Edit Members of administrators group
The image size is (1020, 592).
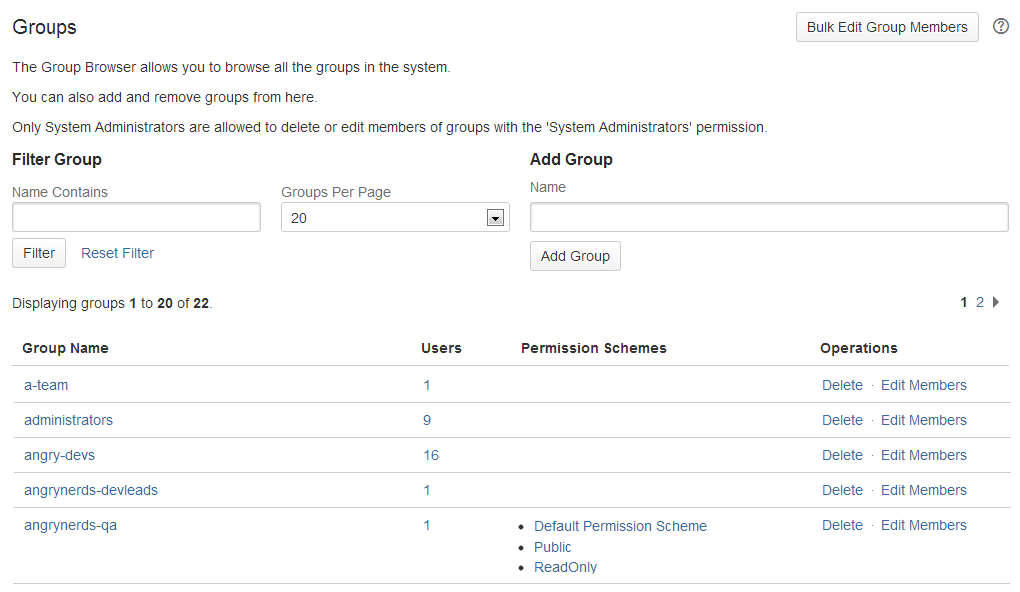923,420
